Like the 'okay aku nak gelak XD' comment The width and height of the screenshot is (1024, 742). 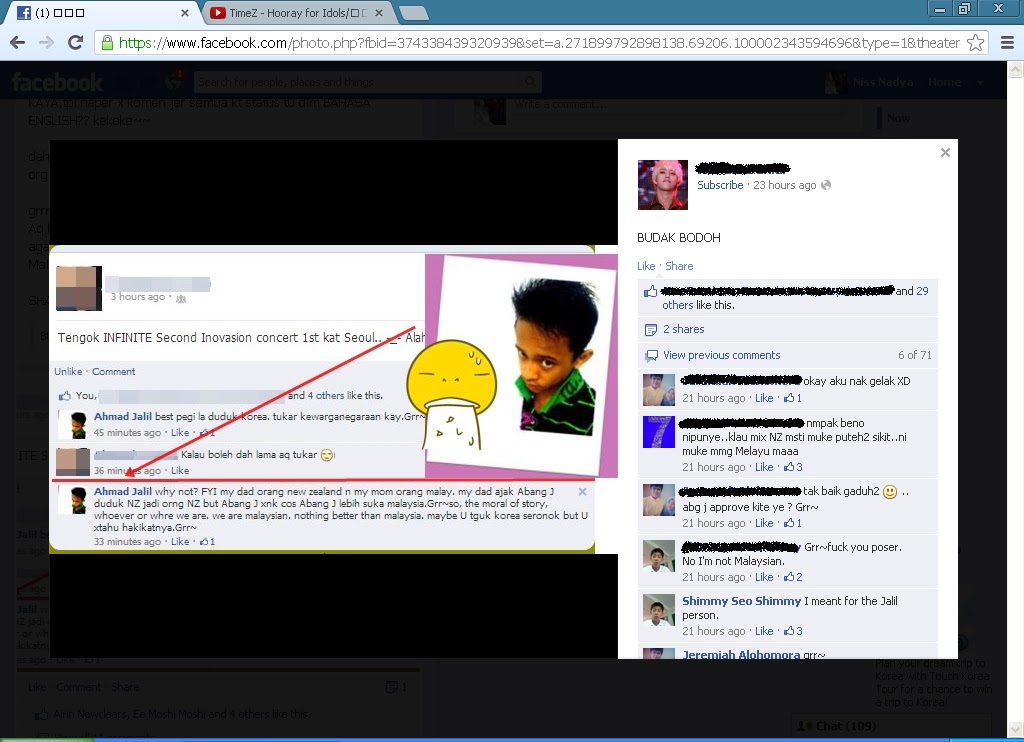(764, 398)
